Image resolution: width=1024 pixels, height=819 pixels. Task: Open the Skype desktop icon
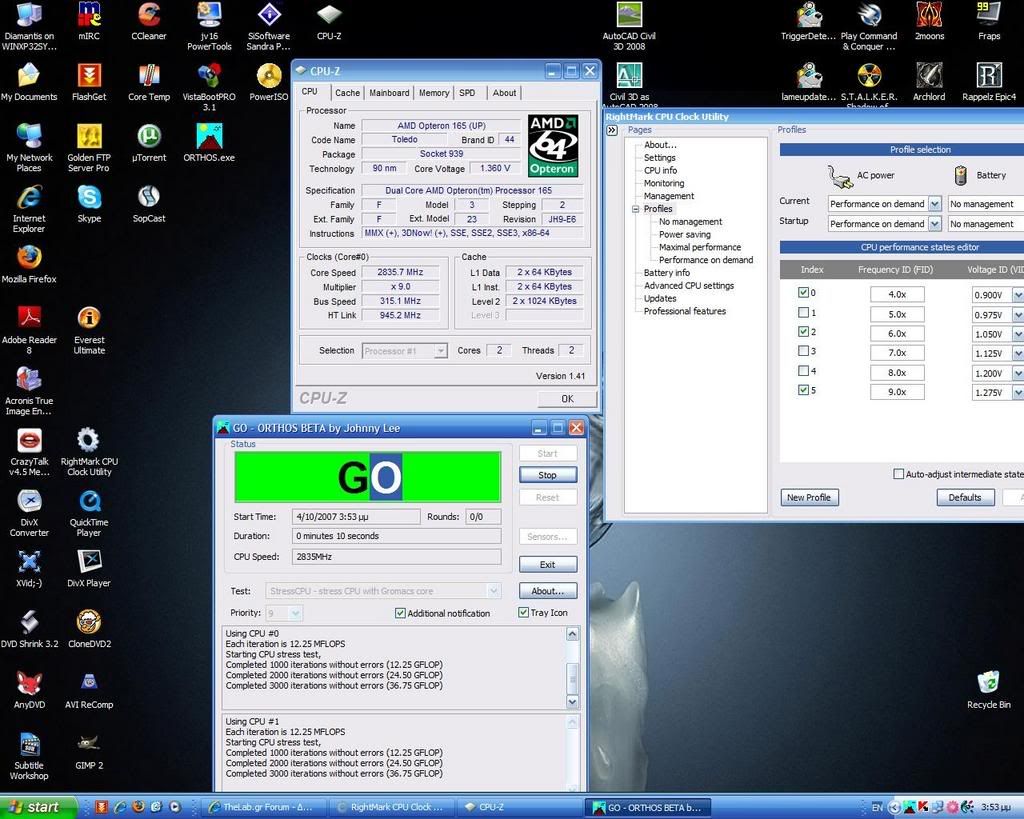89,203
